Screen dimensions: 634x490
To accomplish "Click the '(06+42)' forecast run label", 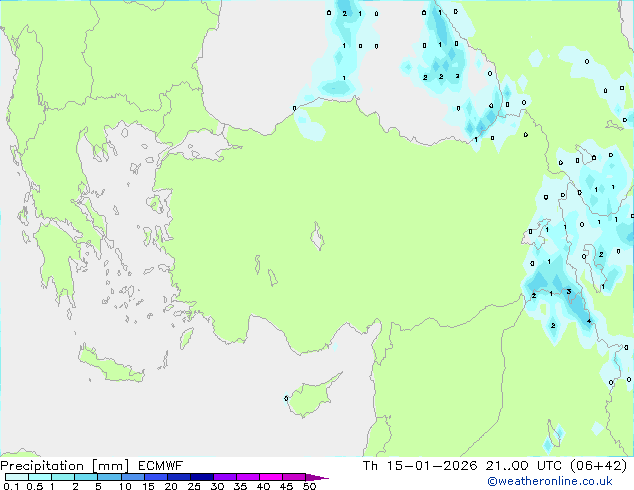I will pyautogui.click(x=598, y=466).
